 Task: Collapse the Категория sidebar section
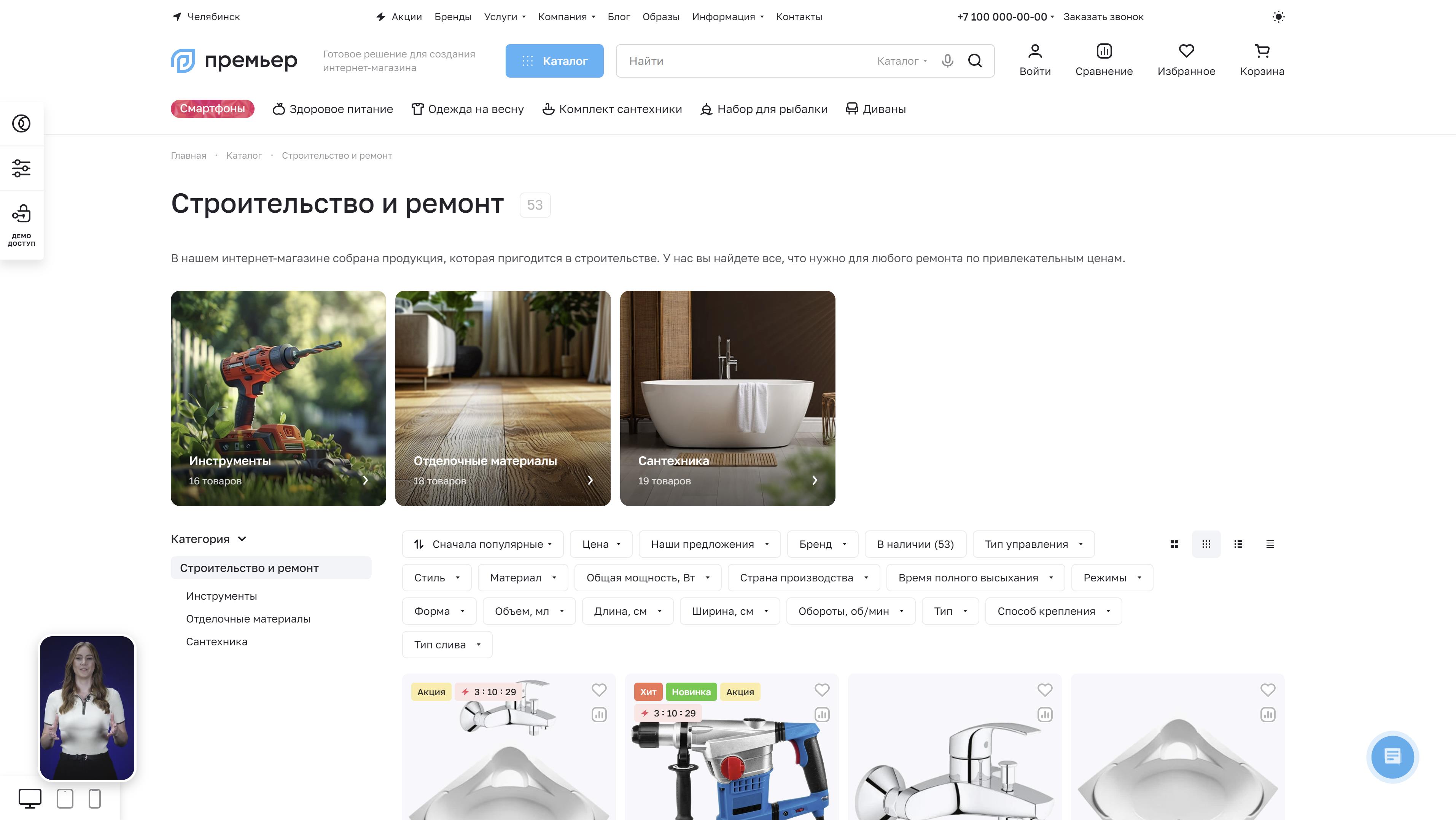tap(208, 539)
